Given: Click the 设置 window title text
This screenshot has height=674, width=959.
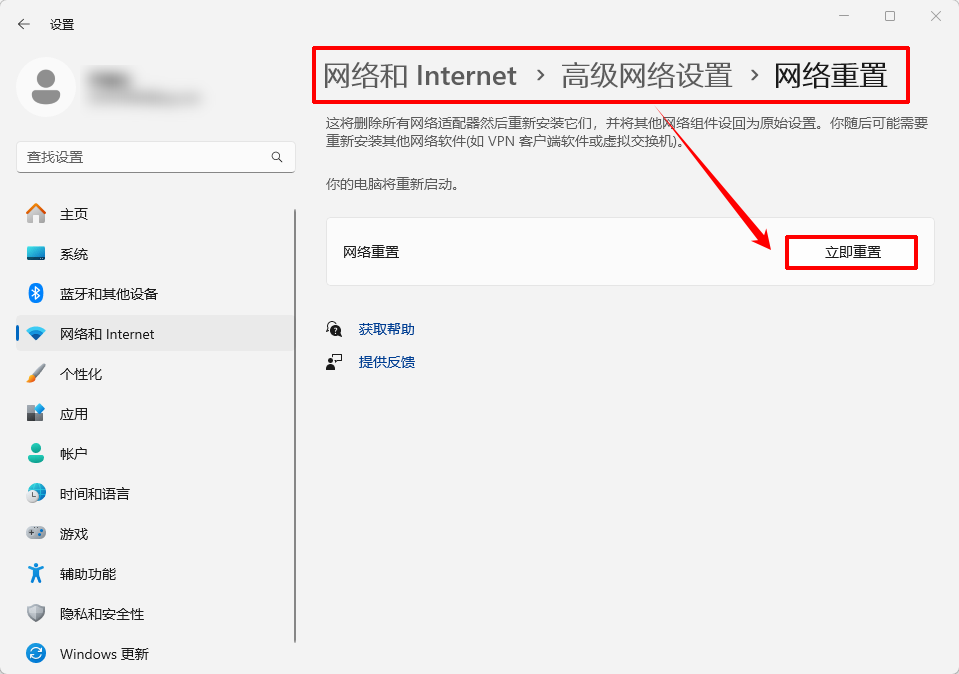Looking at the screenshot, I should pyautogui.click(x=62, y=24).
